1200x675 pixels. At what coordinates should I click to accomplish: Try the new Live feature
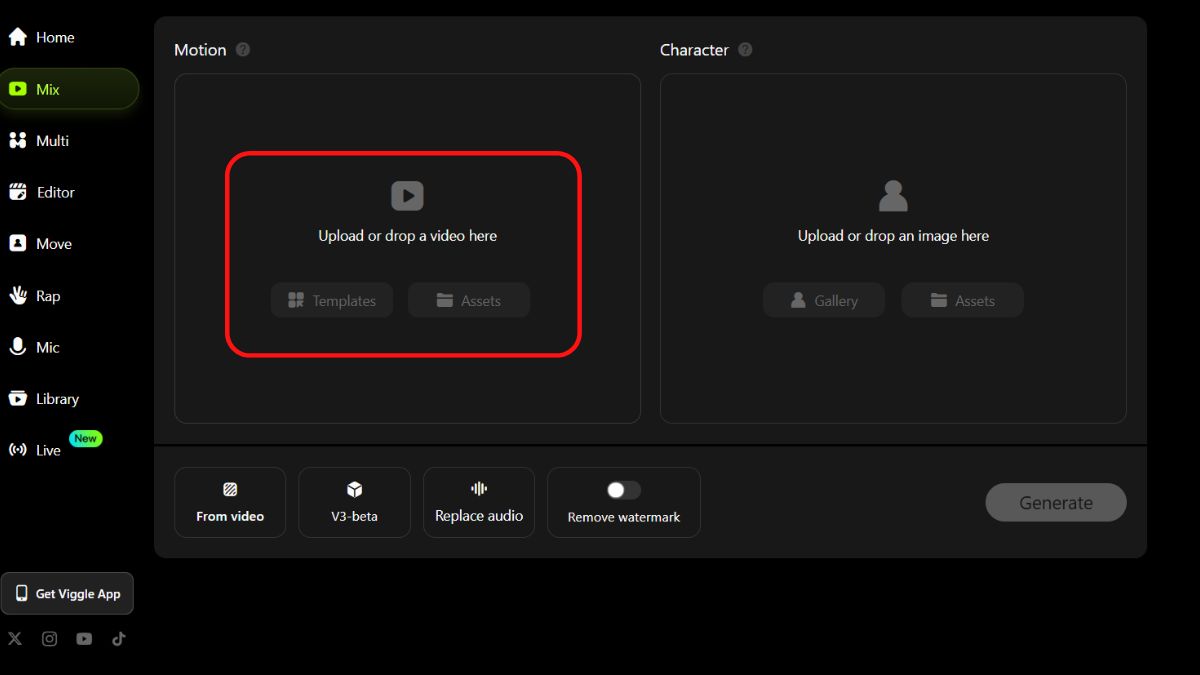[46, 449]
